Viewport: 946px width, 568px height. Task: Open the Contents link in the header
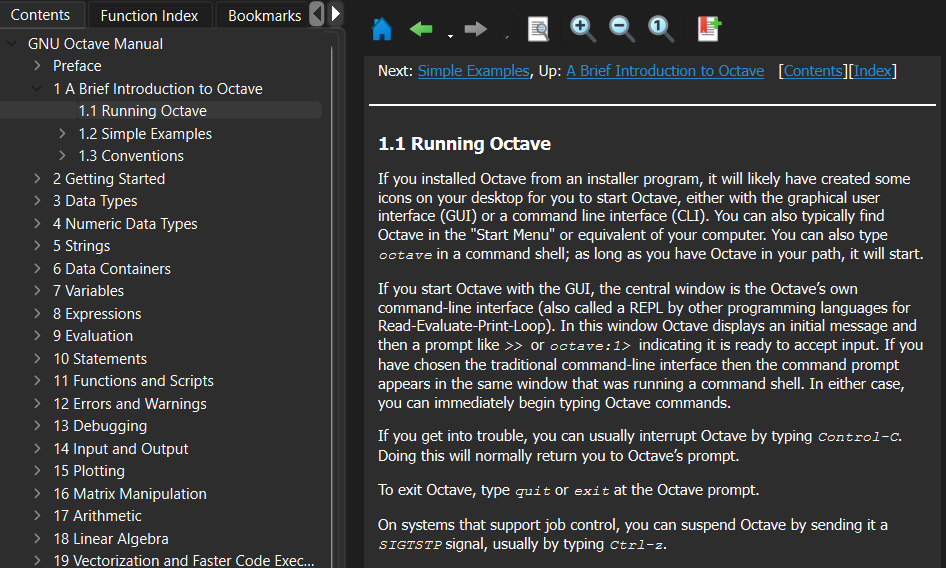[812, 71]
